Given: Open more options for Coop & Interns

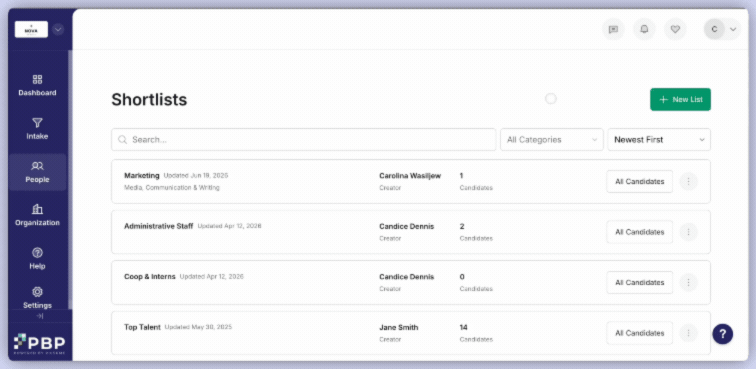Looking at the screenshot, I should click(688, 283).
